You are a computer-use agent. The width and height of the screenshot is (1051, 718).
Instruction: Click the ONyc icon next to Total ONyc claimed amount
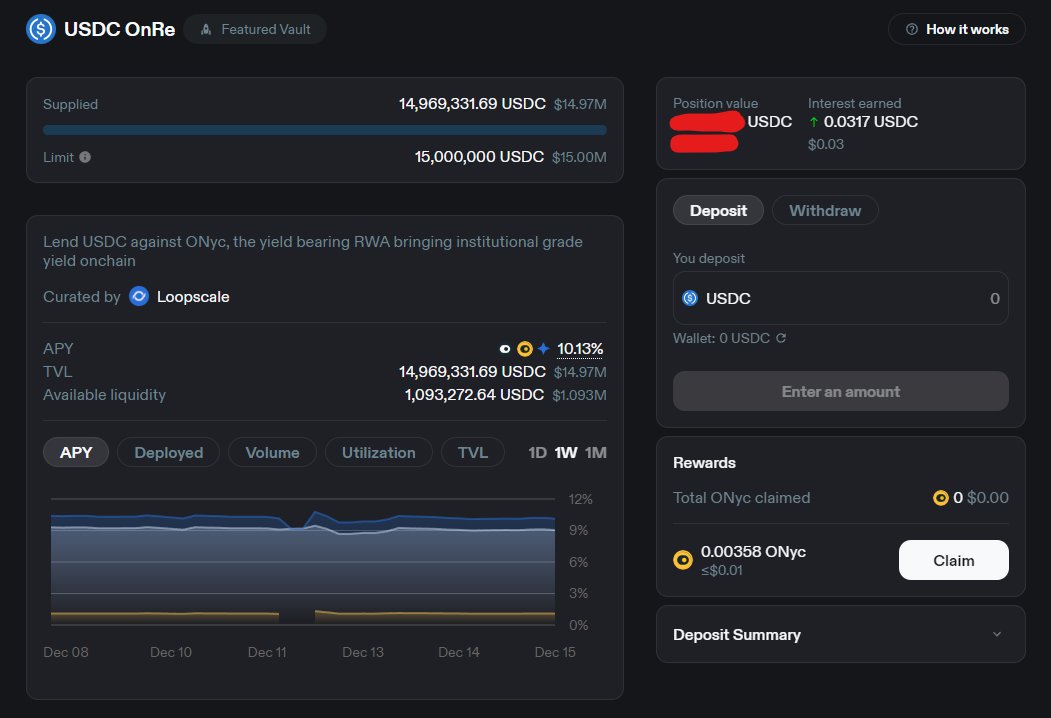941,497
